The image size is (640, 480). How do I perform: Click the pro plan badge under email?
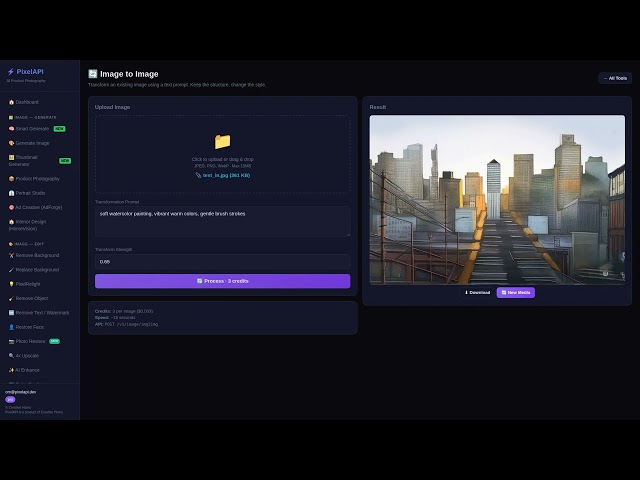click(10, 400)
